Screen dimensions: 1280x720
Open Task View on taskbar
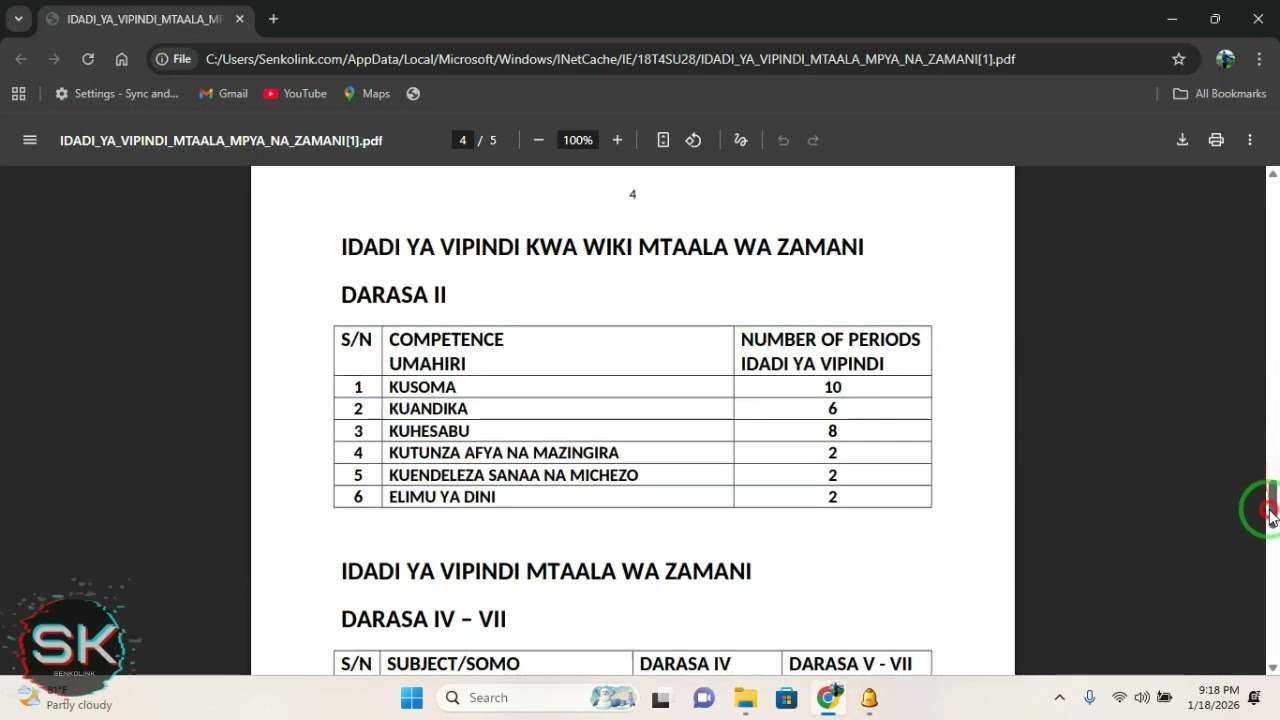(x=660, y=697)
